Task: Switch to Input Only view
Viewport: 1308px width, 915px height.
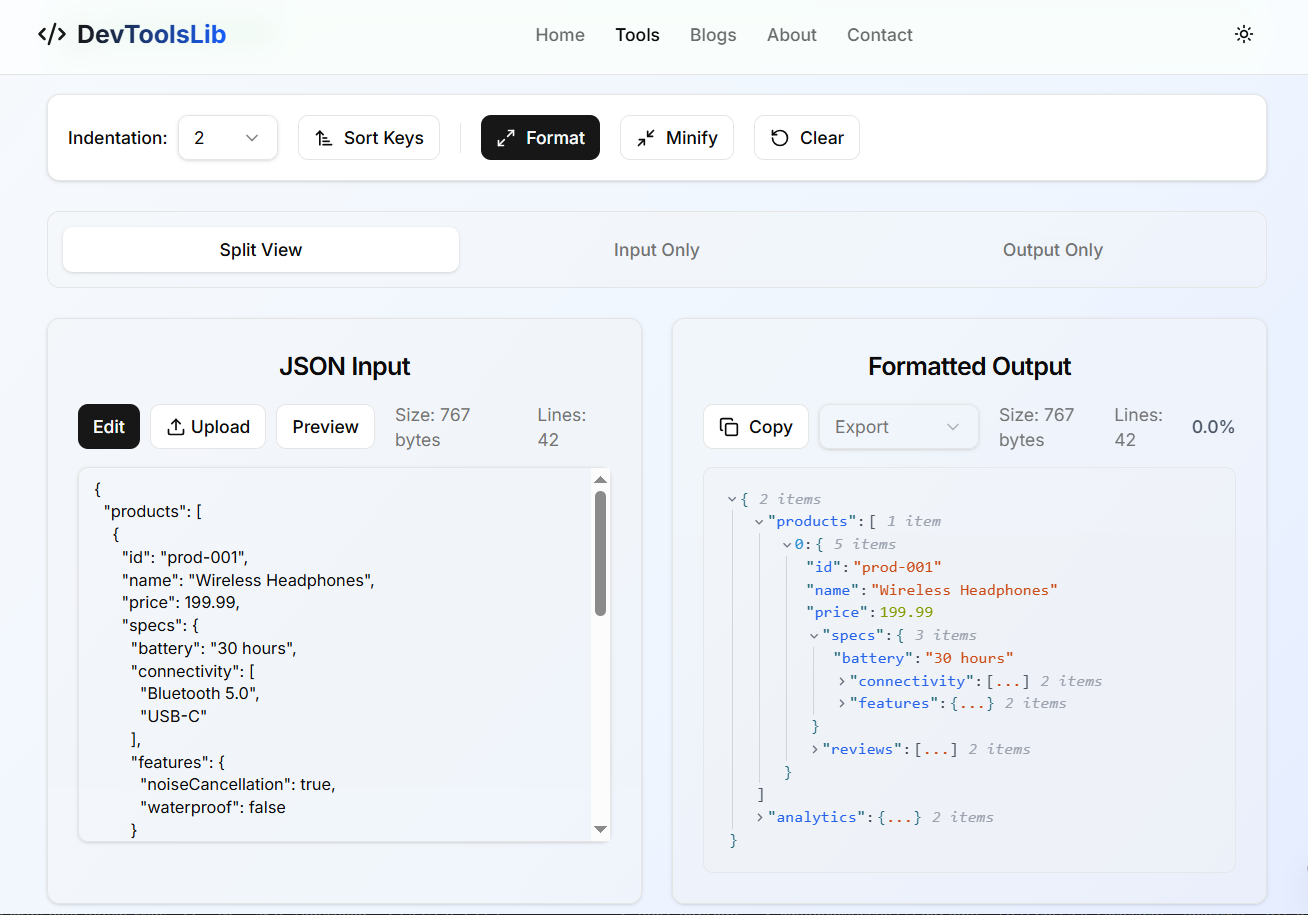Action: (656, 250)
